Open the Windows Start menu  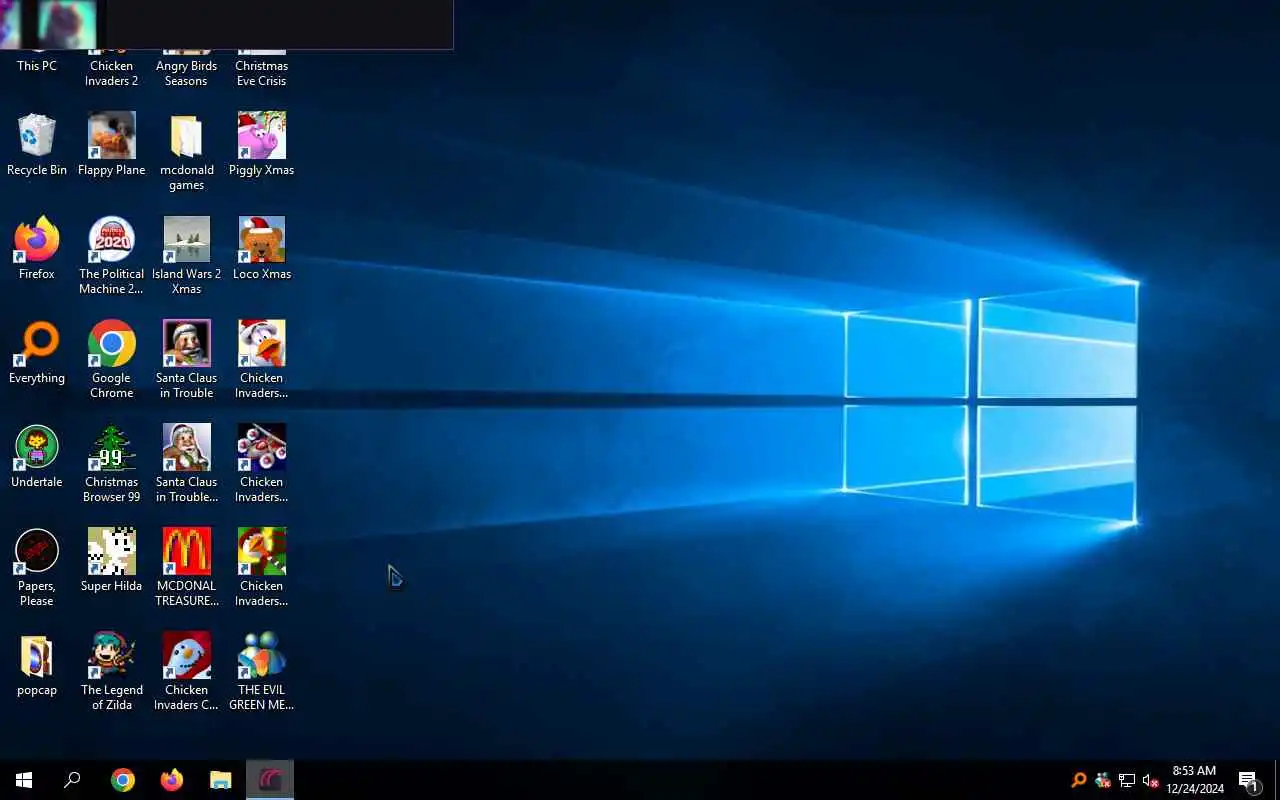(24, 780)
